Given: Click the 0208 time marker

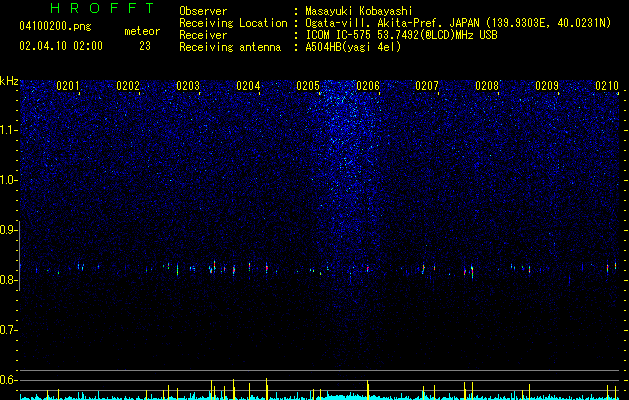Looking at the screenshot, I should tap(487, 86).
